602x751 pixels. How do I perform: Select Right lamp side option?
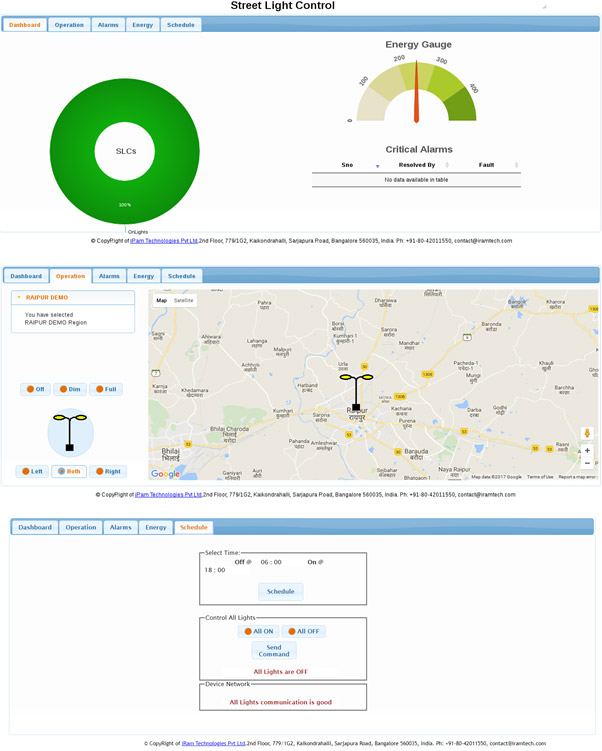tap(108, 471)
